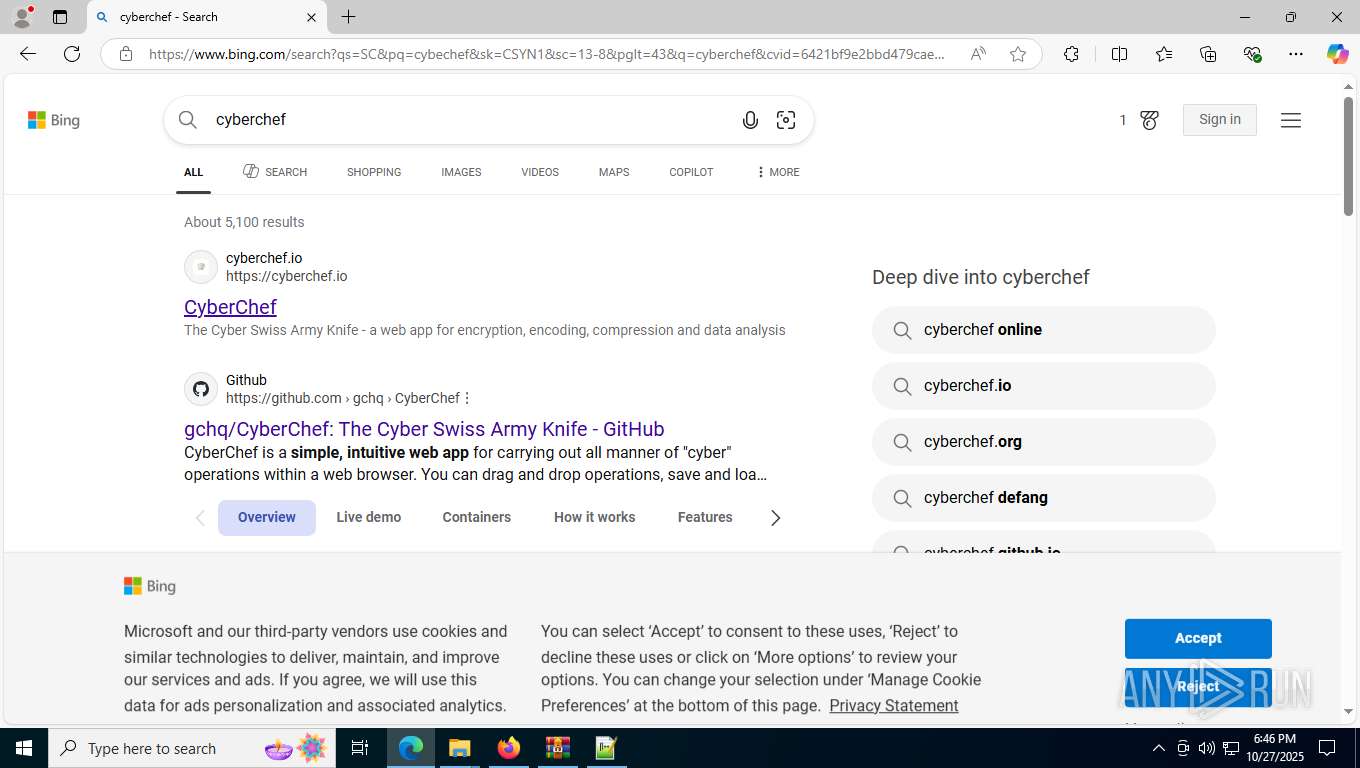Open Bing hamburger settings menu
This screenshot has width=1360, height=768.
click(1291, 120)
